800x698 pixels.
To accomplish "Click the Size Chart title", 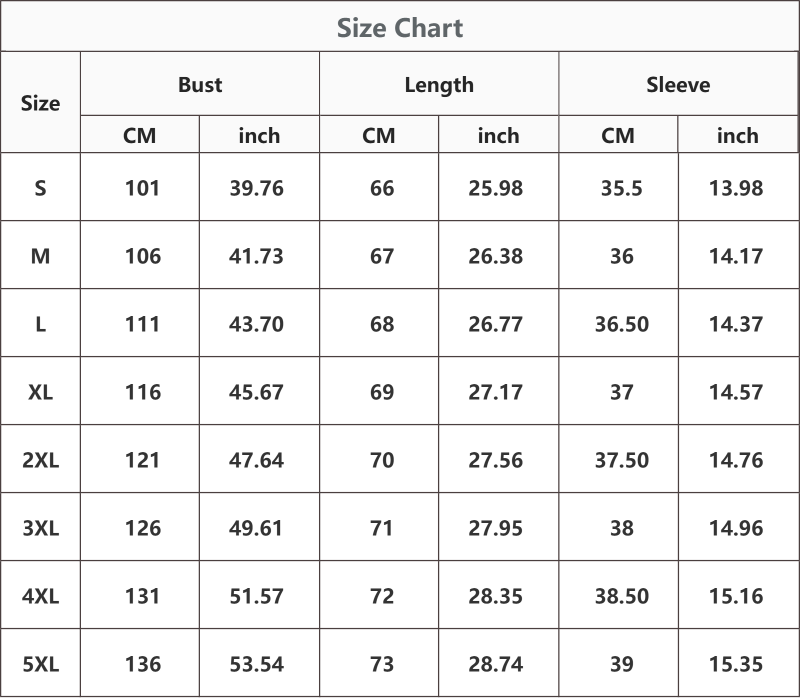I will pyautogui.click(x=400, y=28).
